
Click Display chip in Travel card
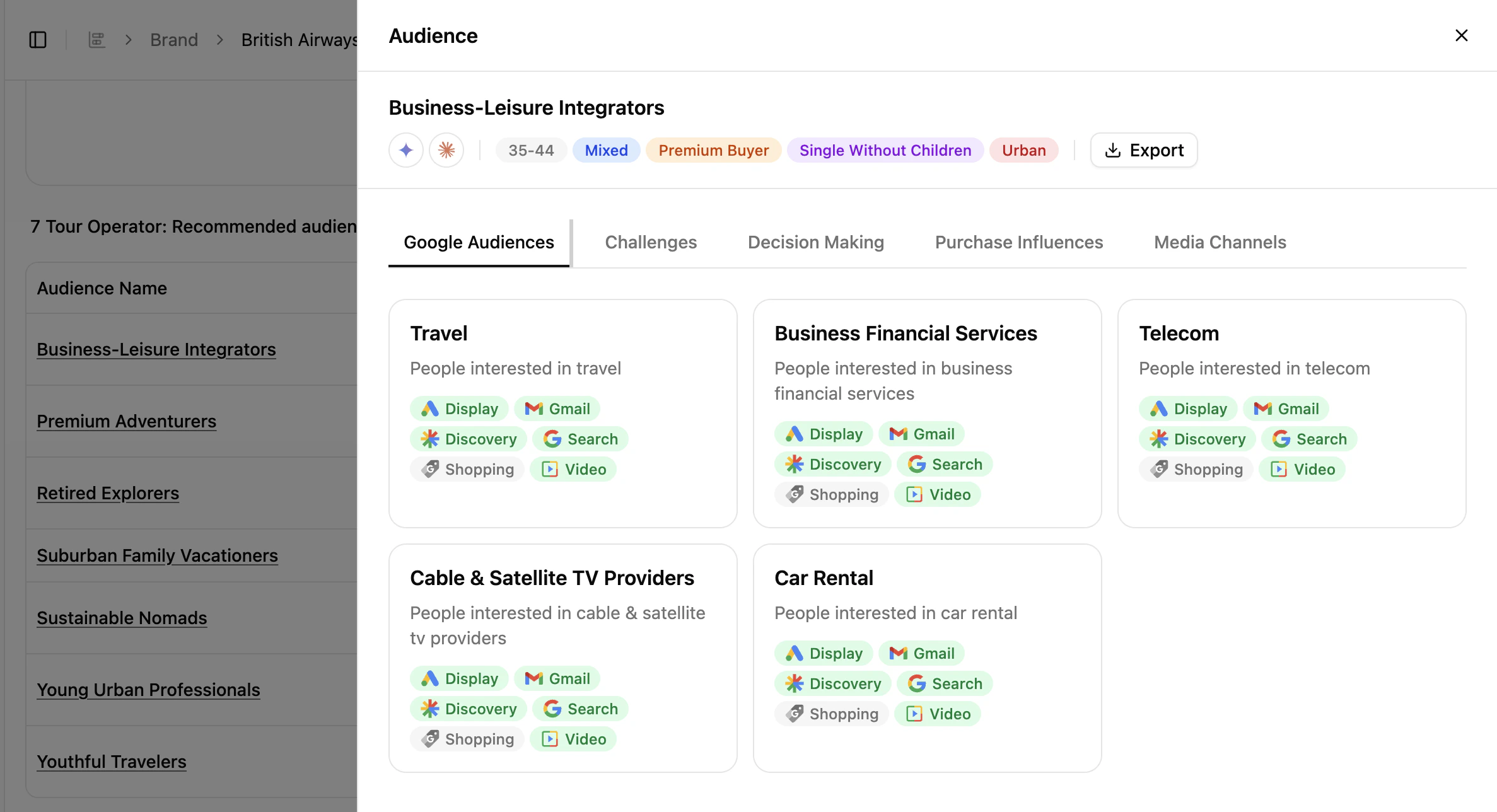coord(459,409)
